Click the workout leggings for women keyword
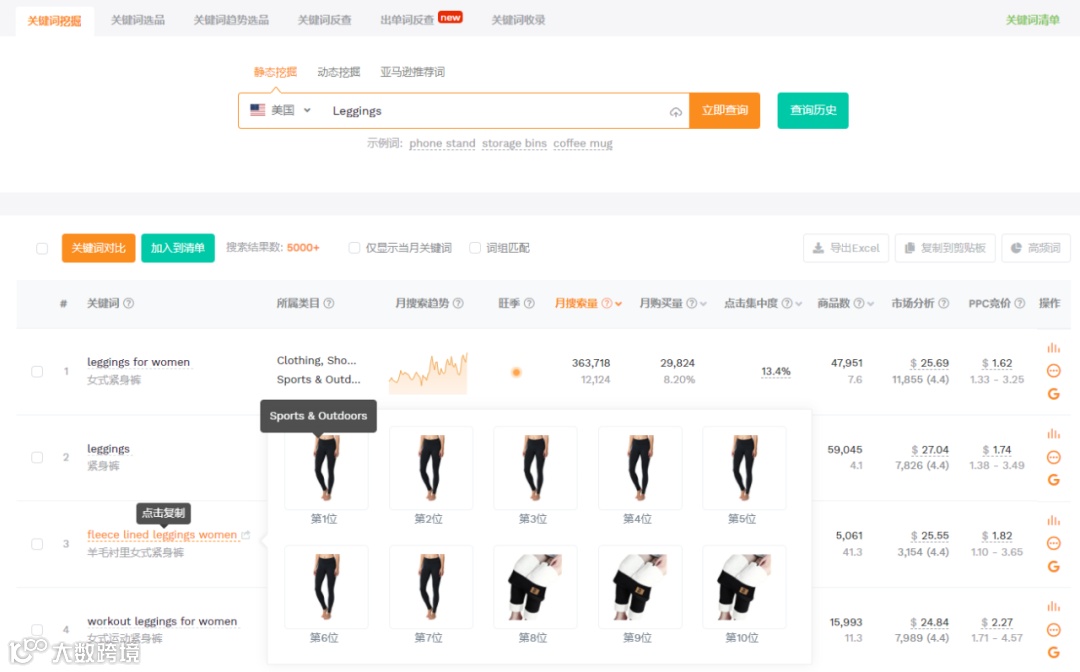Viewport: 1080px width, 672px height. click(162, 621)
